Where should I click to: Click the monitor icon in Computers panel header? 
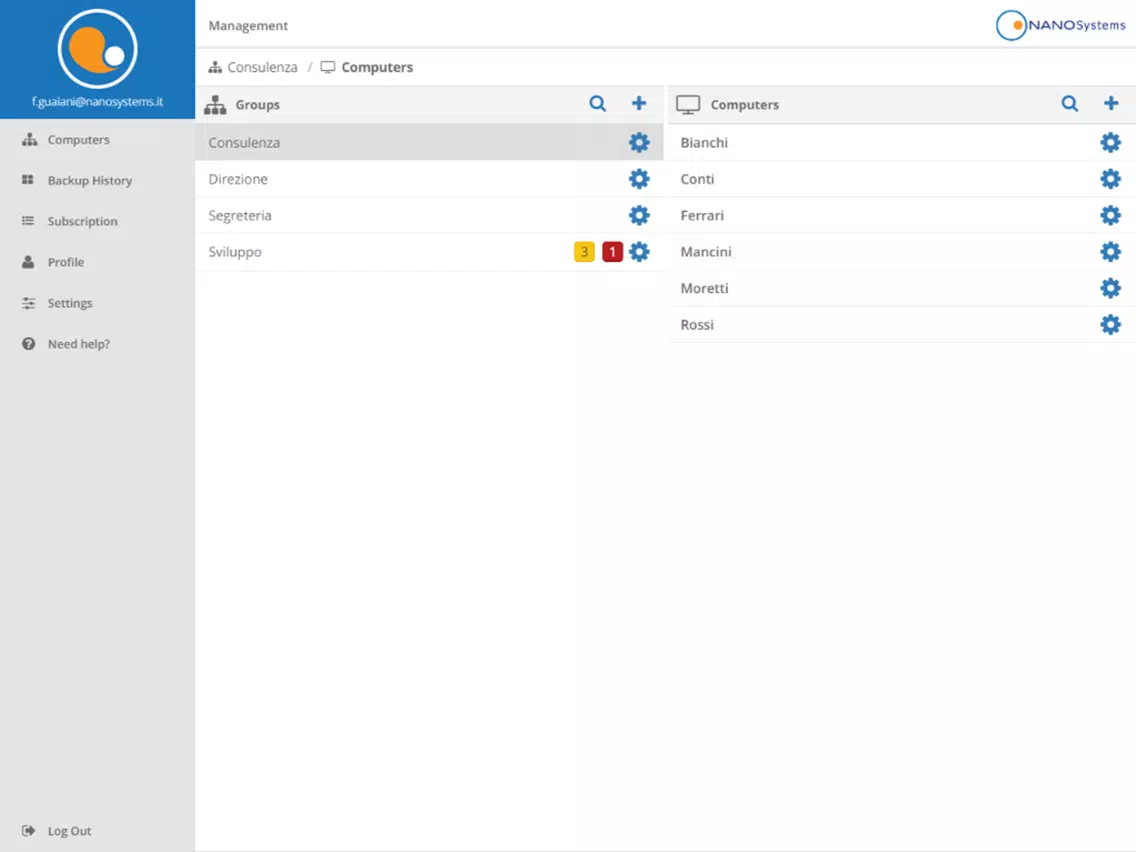tap(688, 105)
